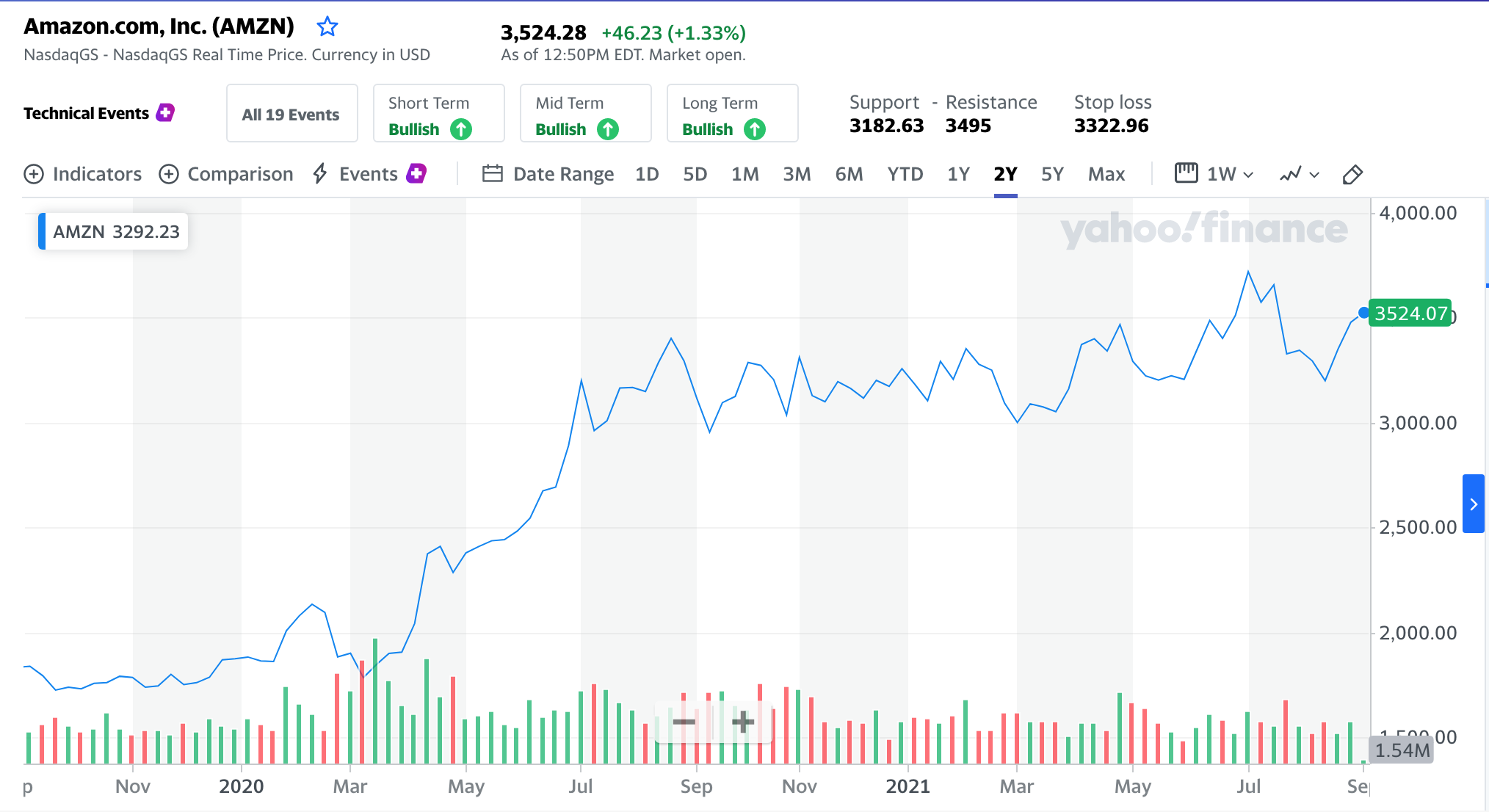Open the Indicators menu
Viewport: 1489px width, 812px height.
(83, 174)
